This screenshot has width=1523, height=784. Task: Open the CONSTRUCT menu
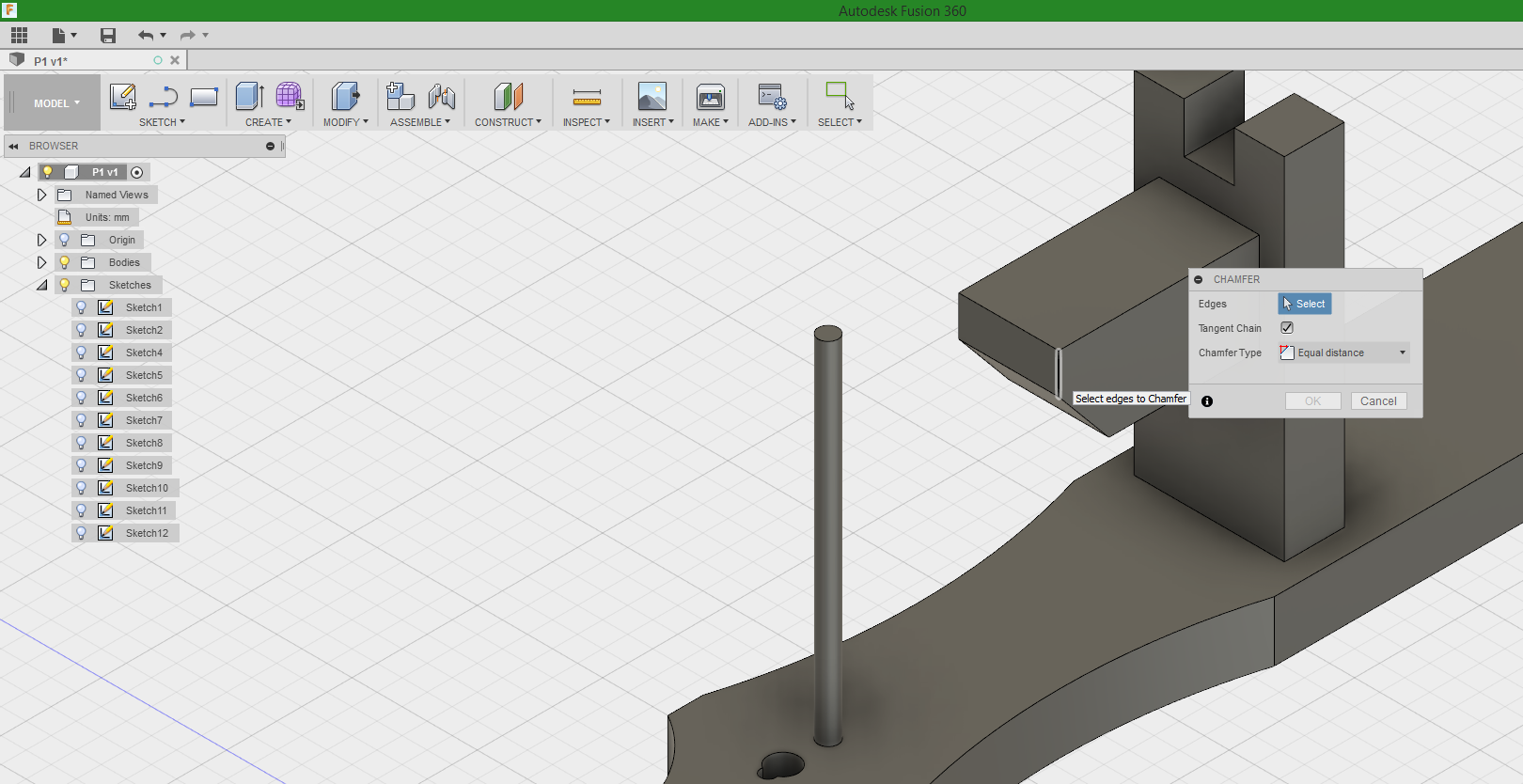tap(508, 122)
